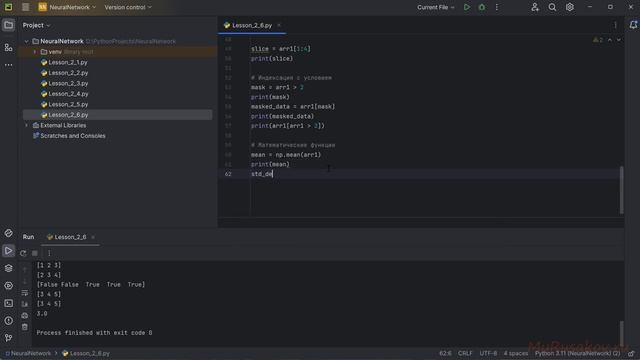Screen dimensions: 640x360
Task: Place cursor at line 62 std_de text
Action: click(x=262, y=174)
